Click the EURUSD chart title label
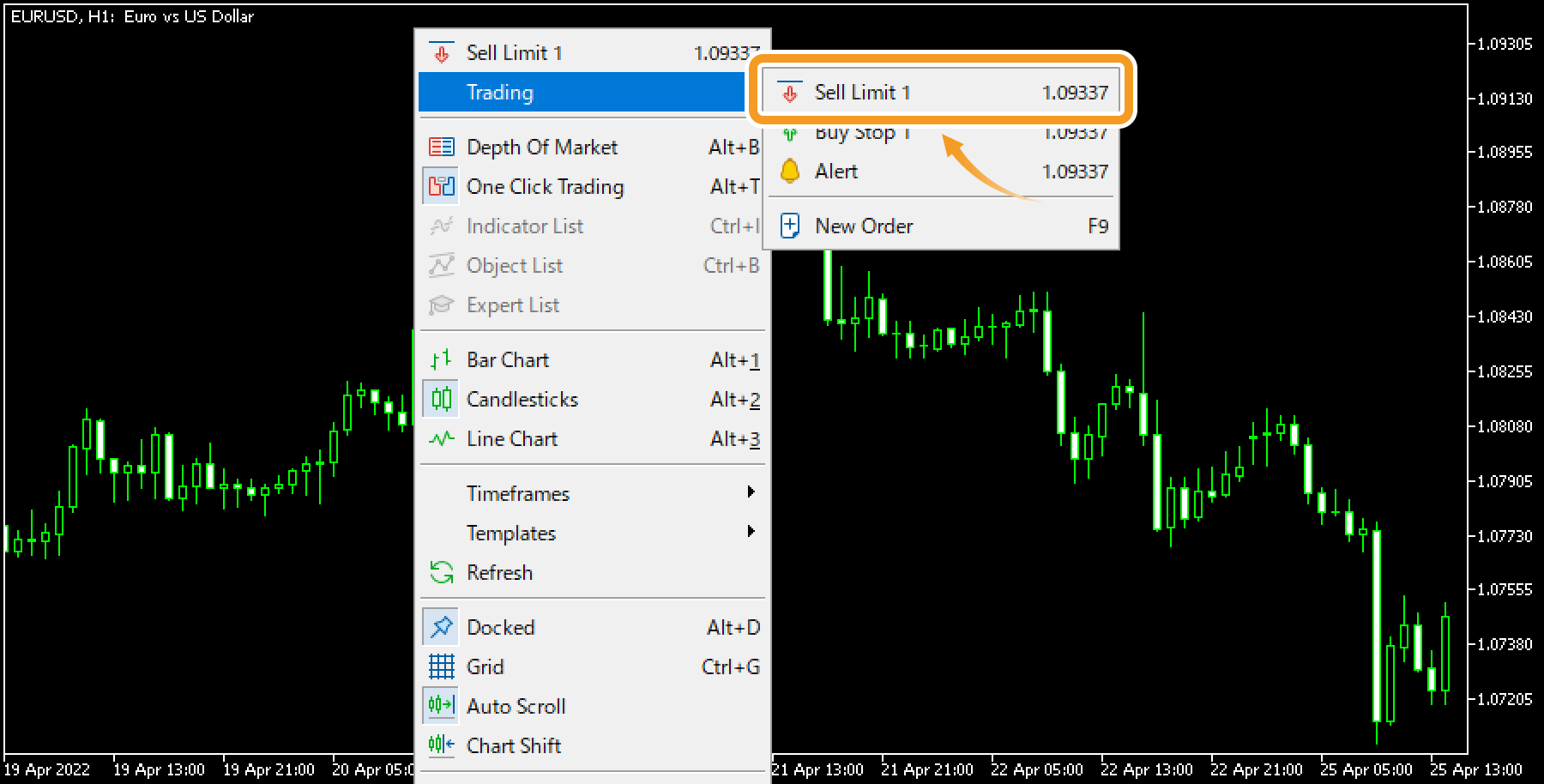Screen dimensions: 1544x784 coord(130,16)
